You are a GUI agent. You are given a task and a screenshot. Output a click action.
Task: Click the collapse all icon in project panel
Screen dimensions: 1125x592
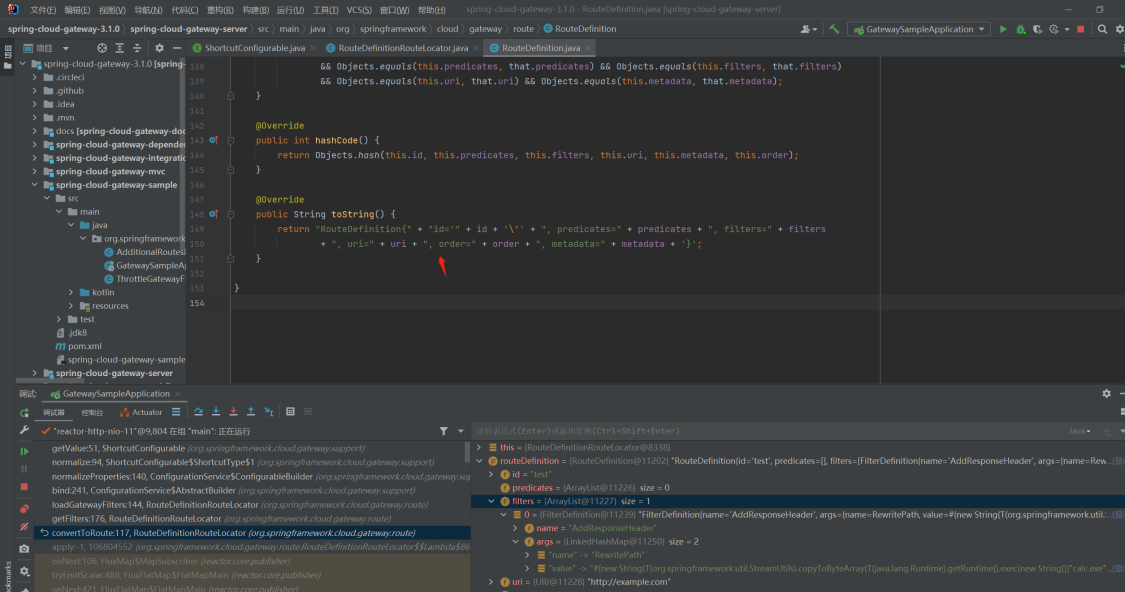(x=137, y=48)
